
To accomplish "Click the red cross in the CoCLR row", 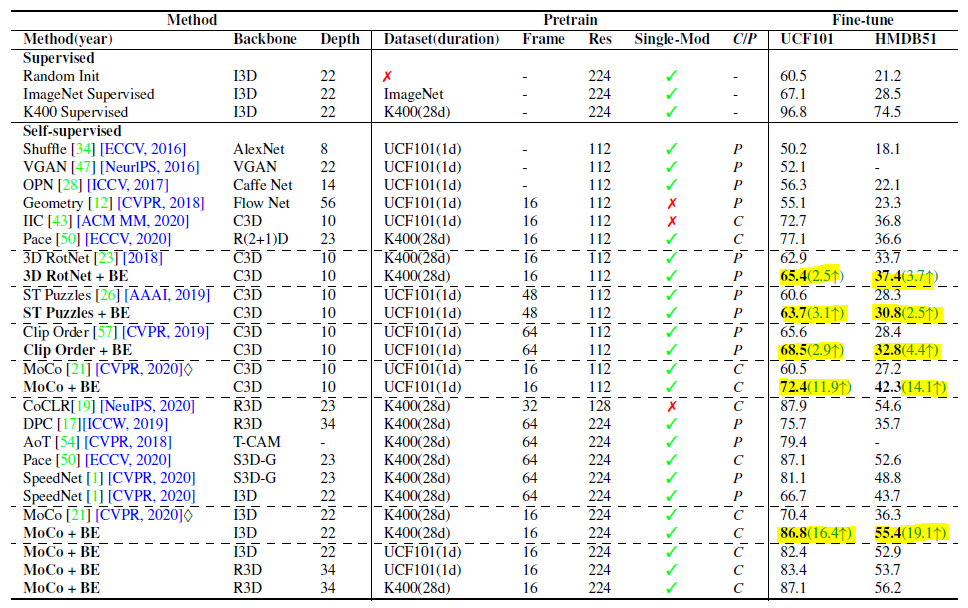I will tap(672, 405).
